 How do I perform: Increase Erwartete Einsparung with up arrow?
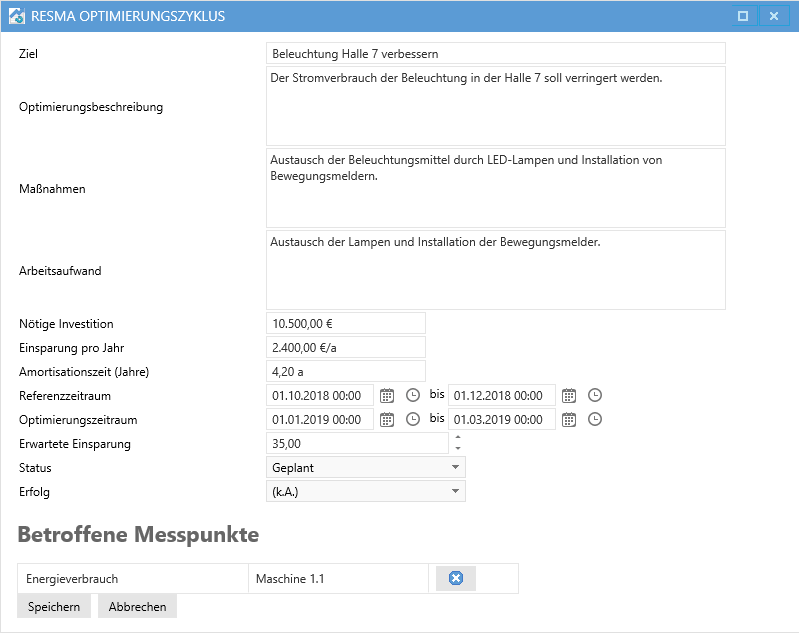458,437
